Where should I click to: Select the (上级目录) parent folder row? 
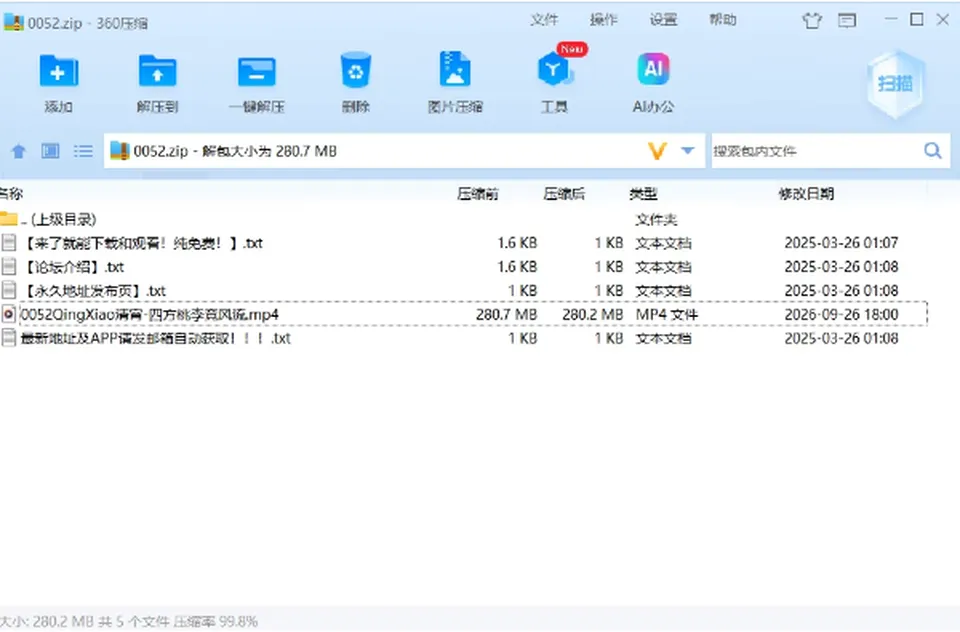(463, 219)
